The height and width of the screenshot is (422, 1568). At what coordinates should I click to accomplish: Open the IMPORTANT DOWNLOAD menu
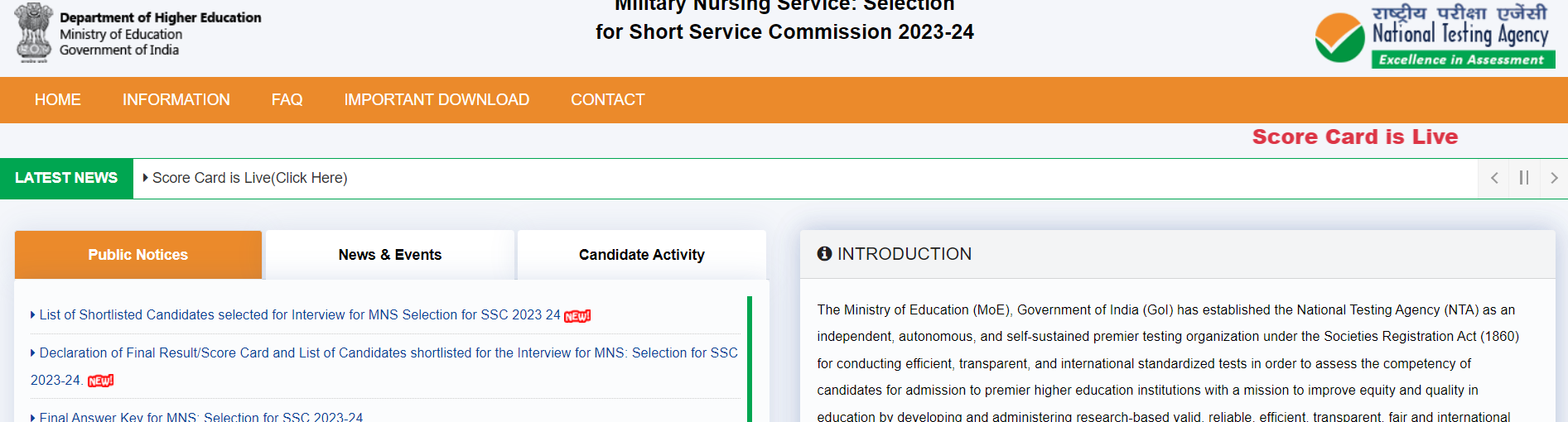click(x=437, y=100)
